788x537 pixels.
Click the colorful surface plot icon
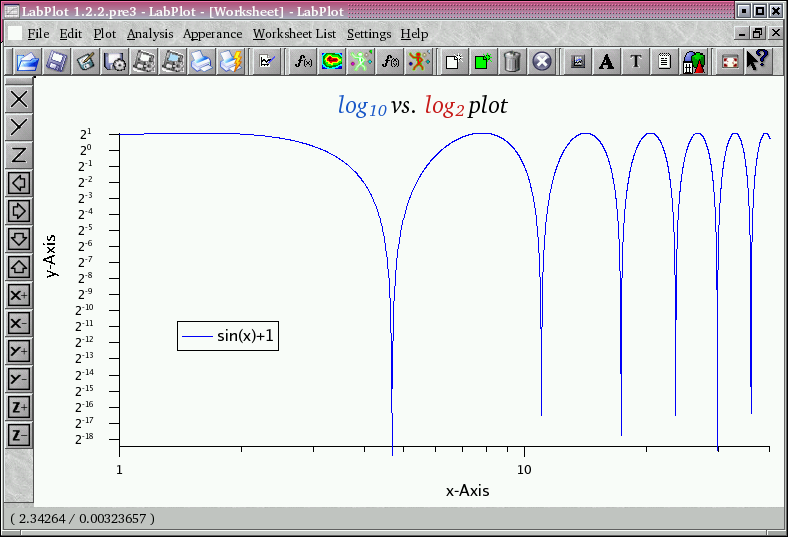tap(332, 62)
